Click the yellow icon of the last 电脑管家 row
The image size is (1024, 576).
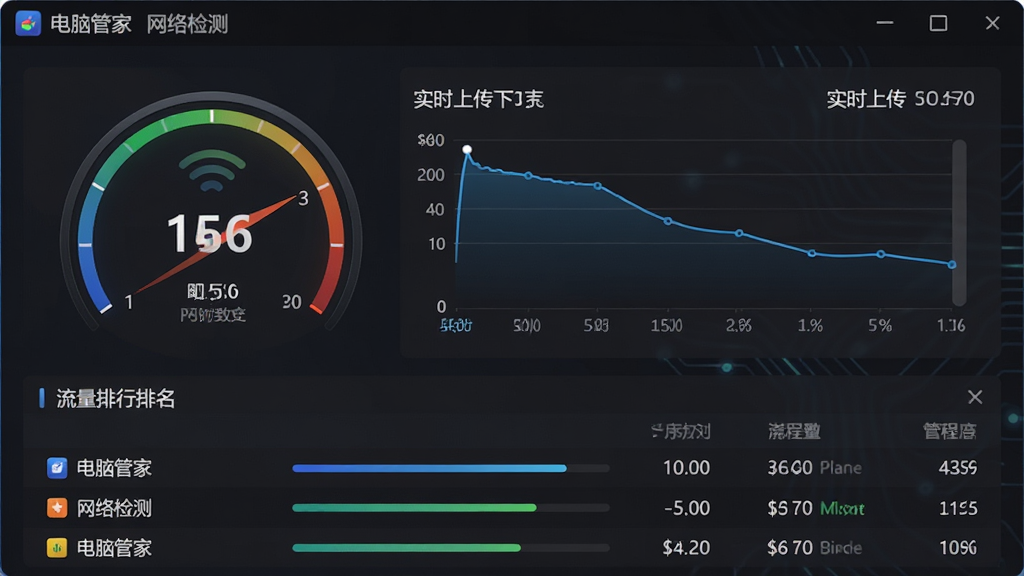pos(57,547)
